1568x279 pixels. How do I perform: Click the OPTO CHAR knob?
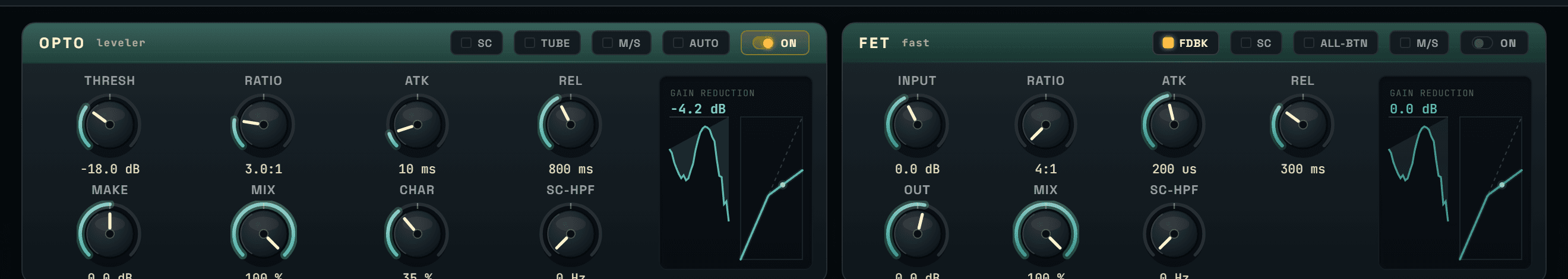[417, 234]
